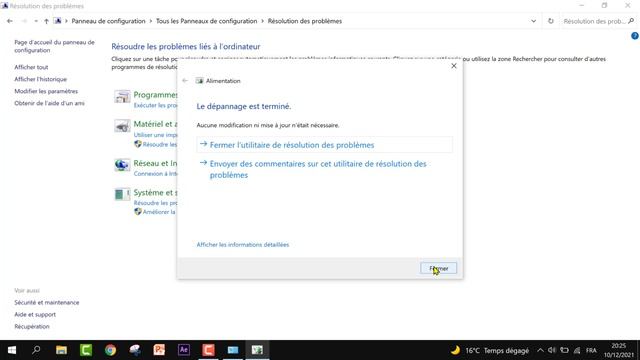Click Afficher tout in sidebar

(31, 67)
